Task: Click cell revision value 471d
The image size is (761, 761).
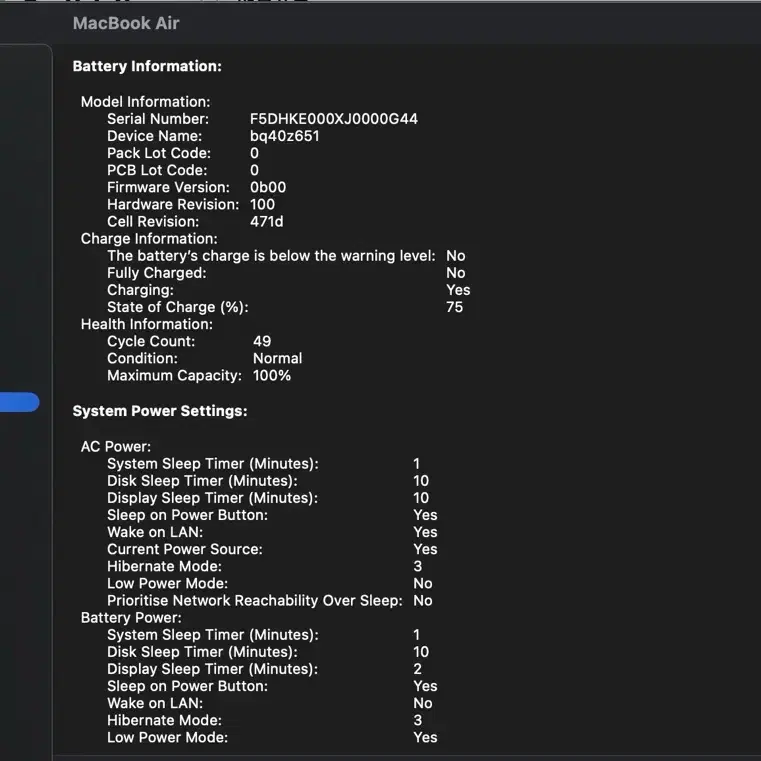Action: coord(267,222)
